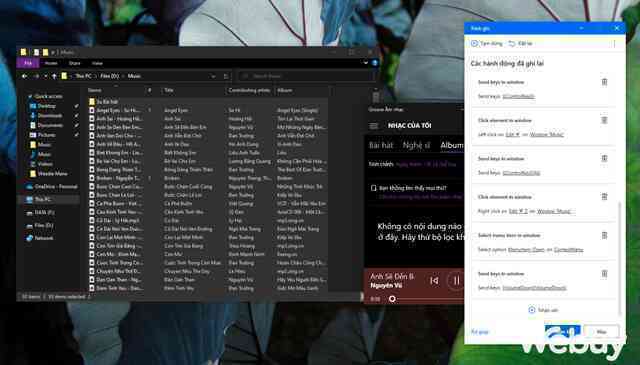Open the bottom-left link in recorder panel
Image resolution: width=640 pixels, height=365 pixels.
coord(480,332)
